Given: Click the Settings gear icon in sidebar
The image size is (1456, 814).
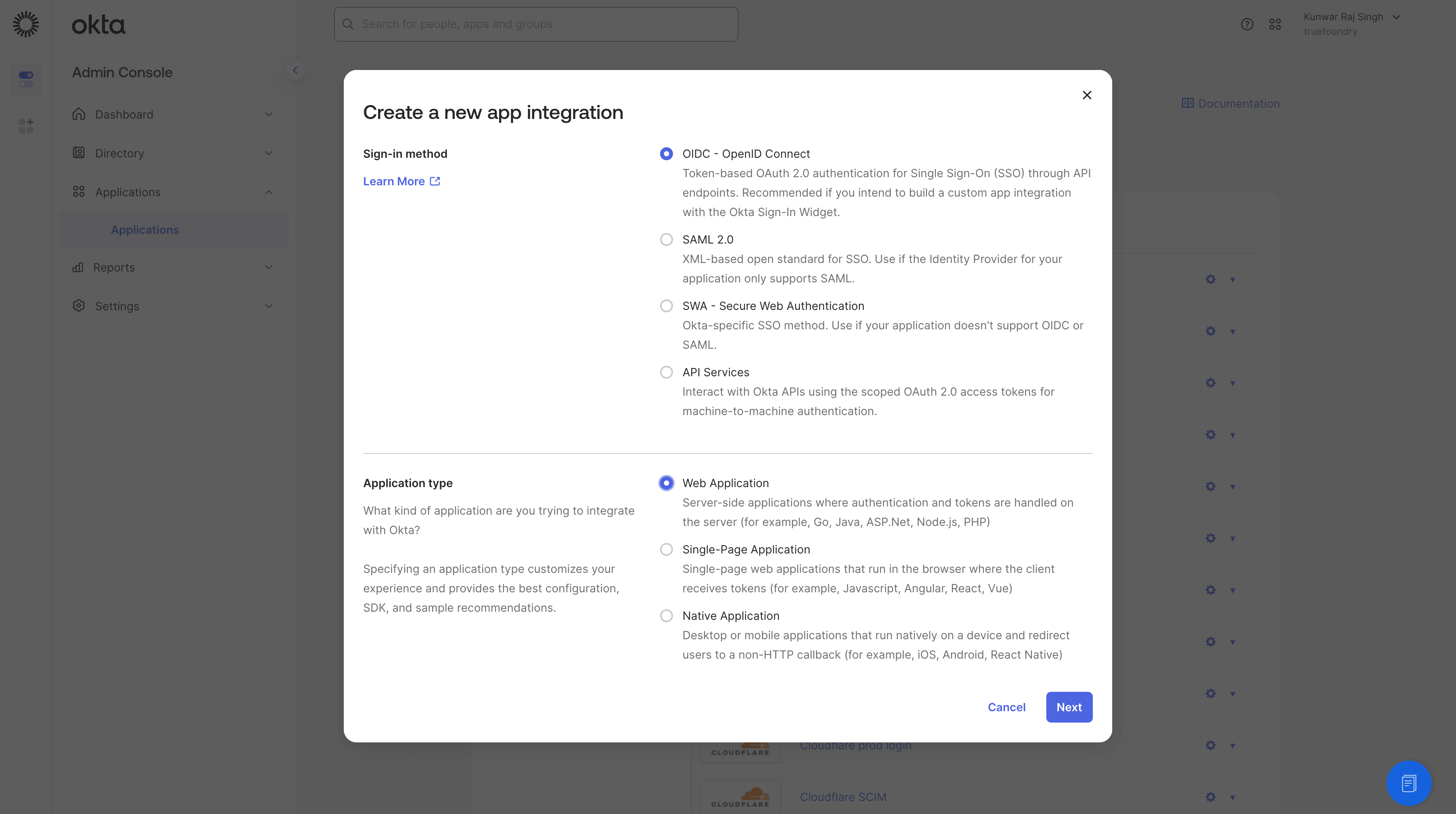Looking at the screenshot, I should click(x=78, y=306).
